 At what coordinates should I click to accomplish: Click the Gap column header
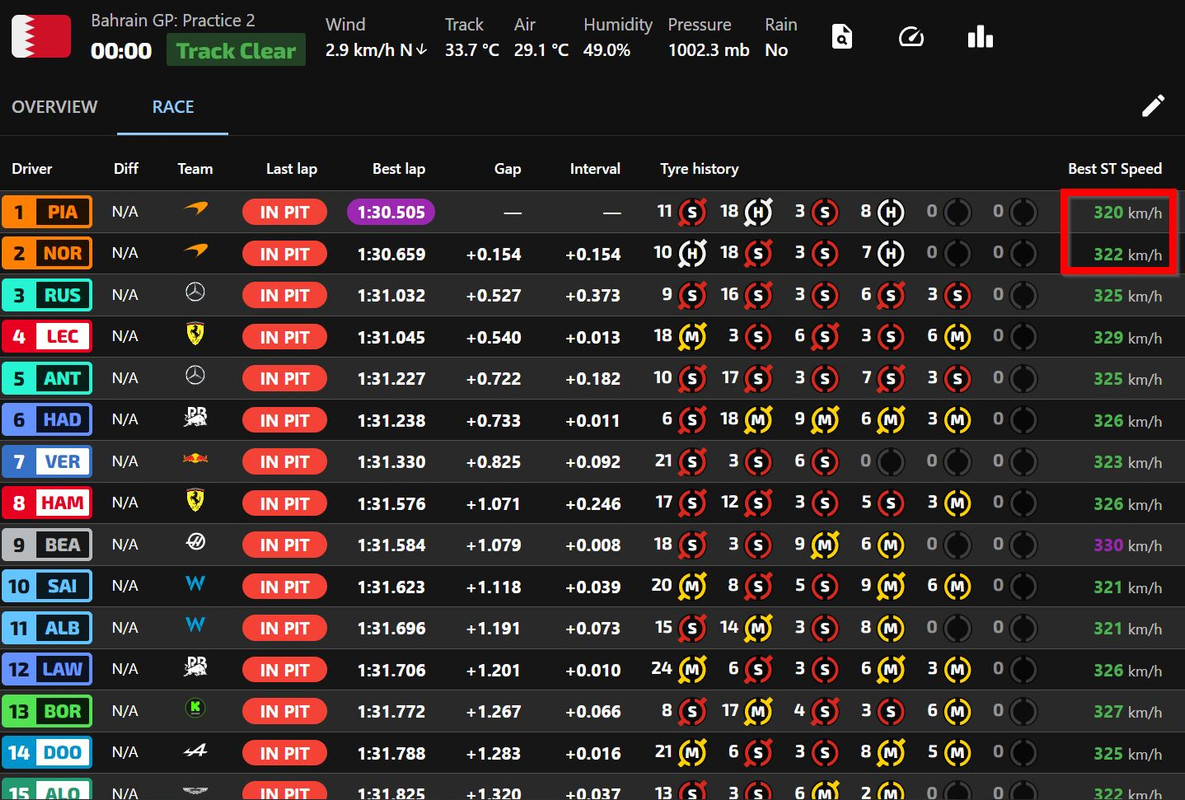507,168
